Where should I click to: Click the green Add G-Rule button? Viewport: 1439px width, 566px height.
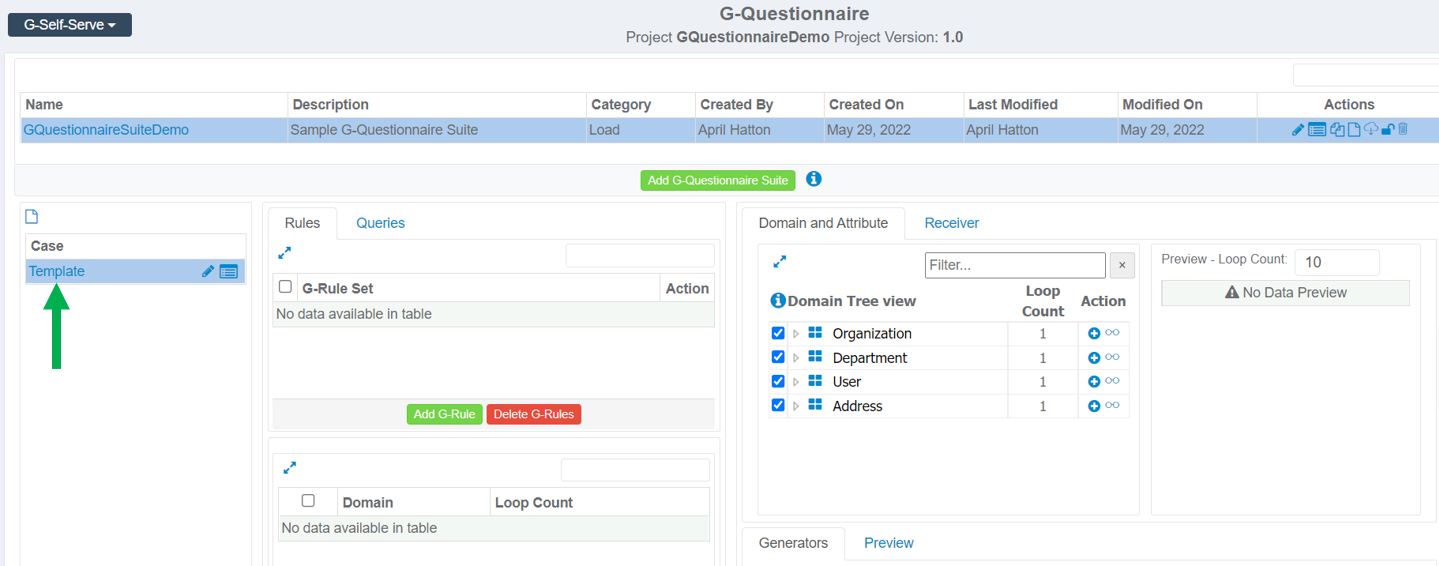click(x=445, y=414)
